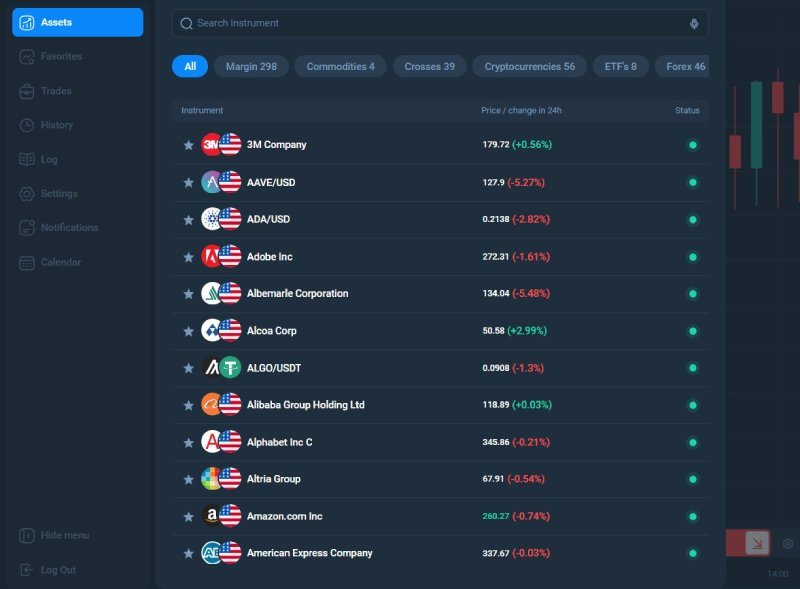Viewport: 800px width, 589px height.
Task: Click the Status column header
Action: [687, 110]
